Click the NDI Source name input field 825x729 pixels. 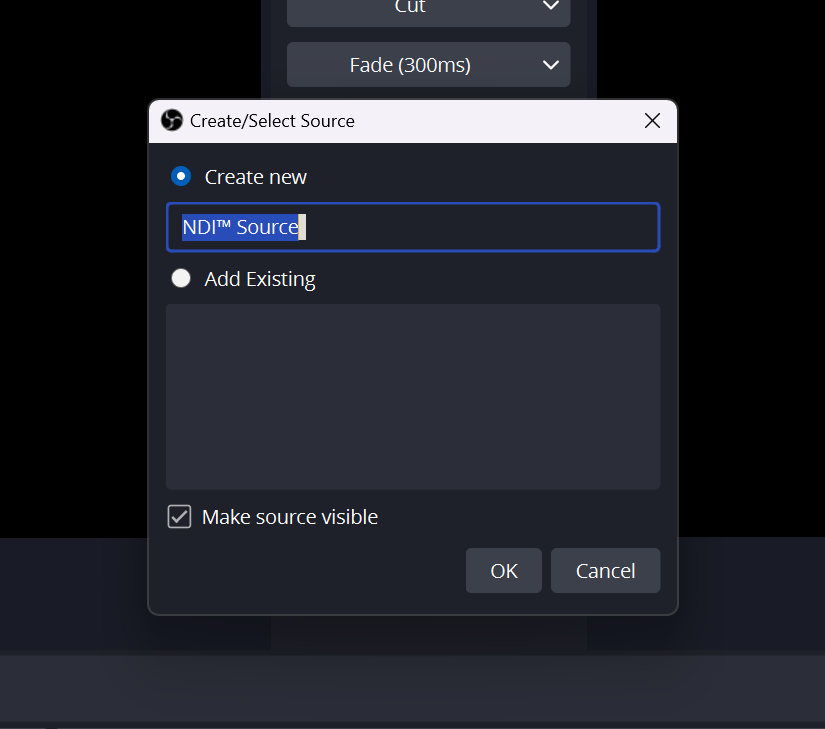pyautogui.click(x=413, y=227)
